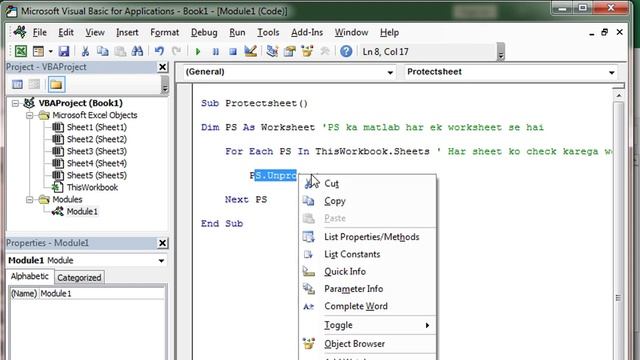The height and width of the screenshot is (360, 640).
Task: Open the File menu
Action: click(40, 32)
